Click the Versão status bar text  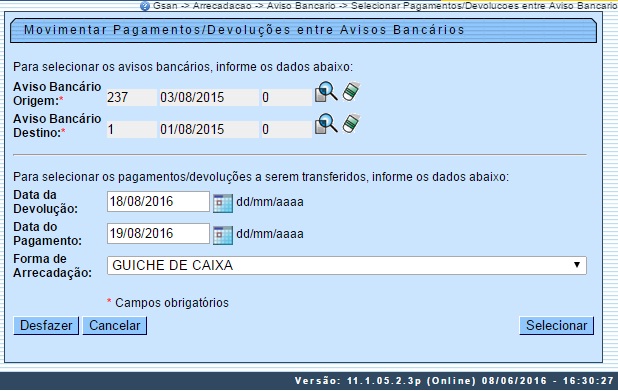pyautogui.click(x=454, y=381)
